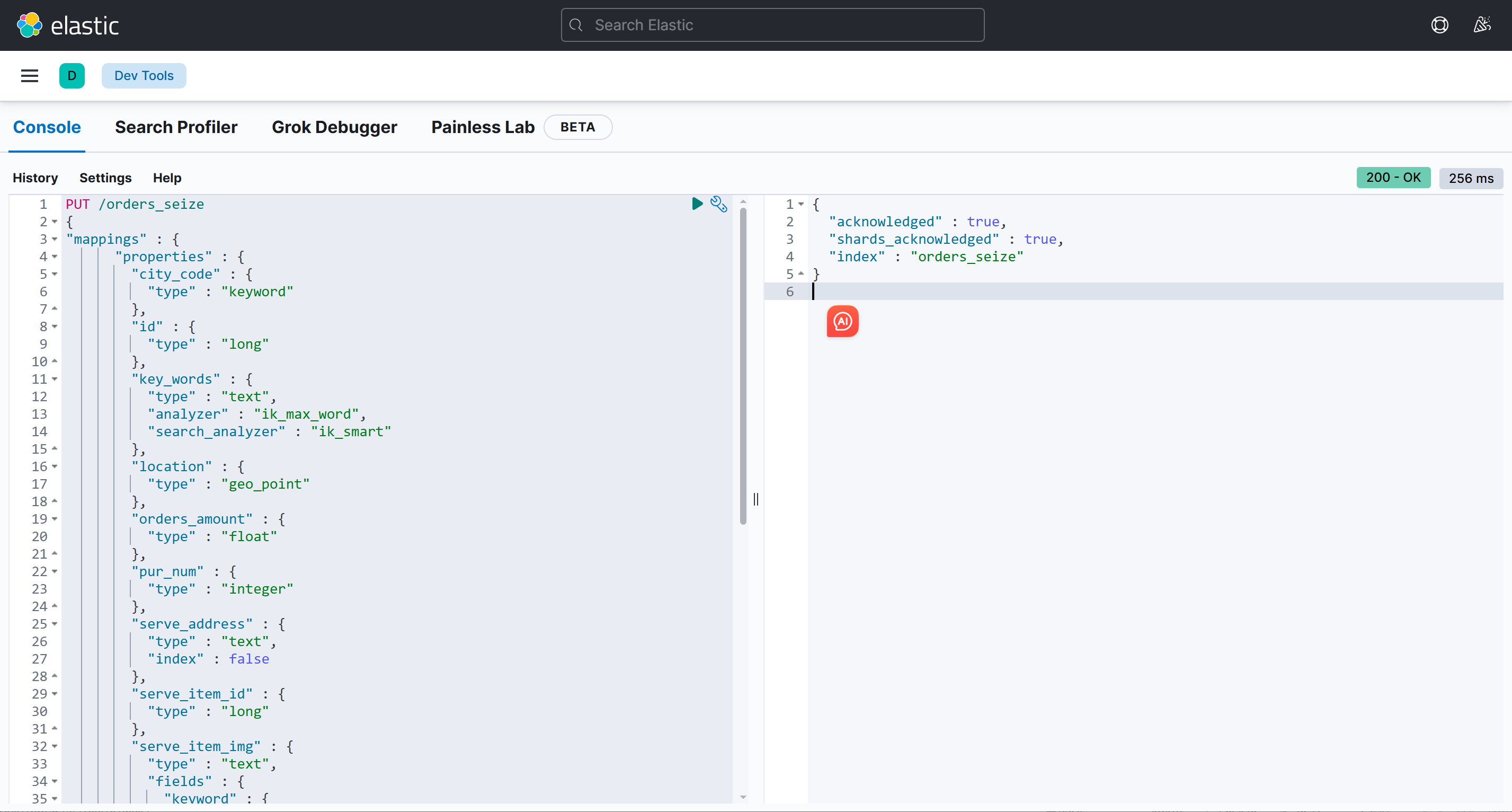Viewport: 1512px width, 812px height.
Task: Switch to the Search Profiler tab
Action: point(176,127)
